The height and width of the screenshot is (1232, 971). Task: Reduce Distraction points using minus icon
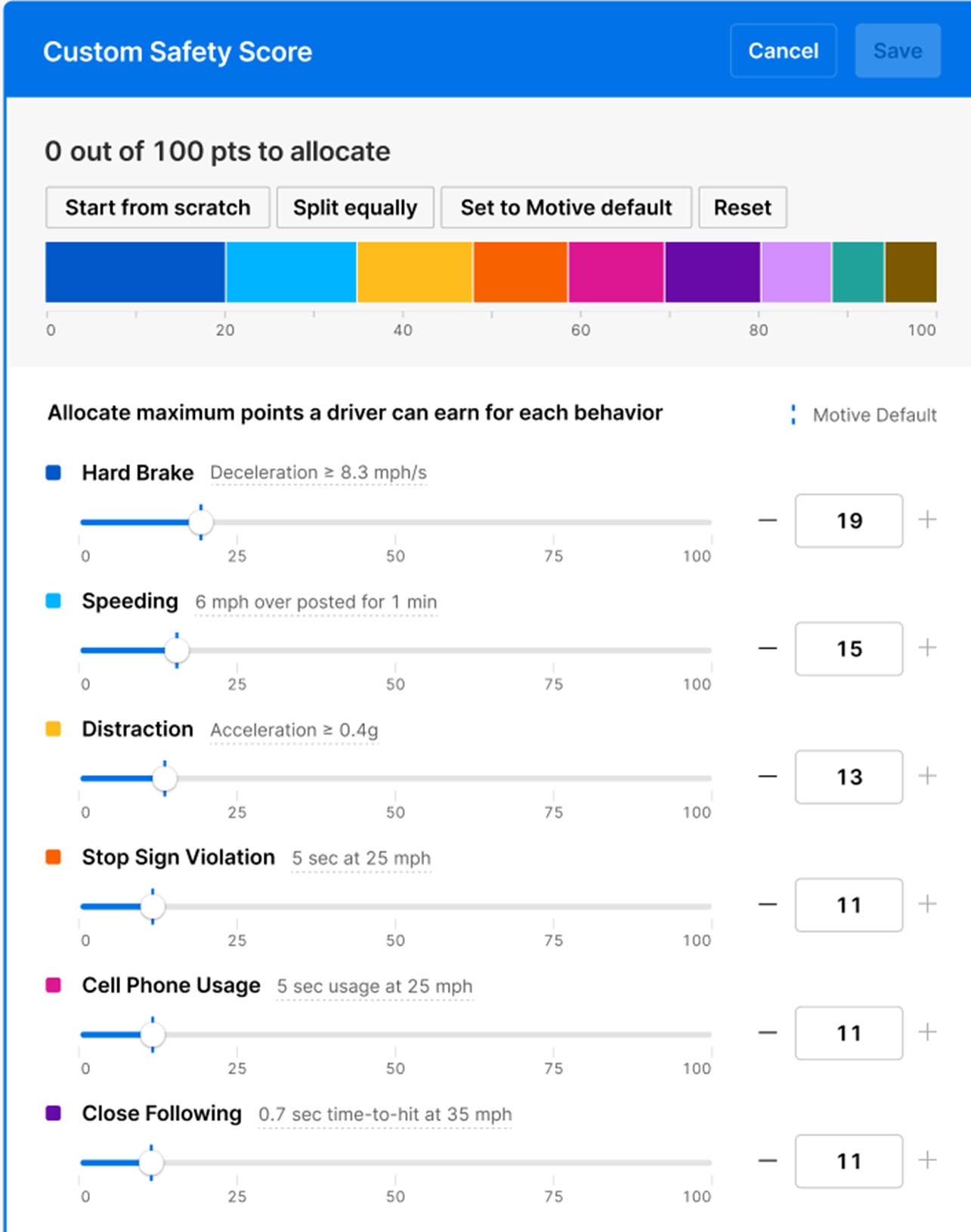pyautogui.click(x=768, y=777)
